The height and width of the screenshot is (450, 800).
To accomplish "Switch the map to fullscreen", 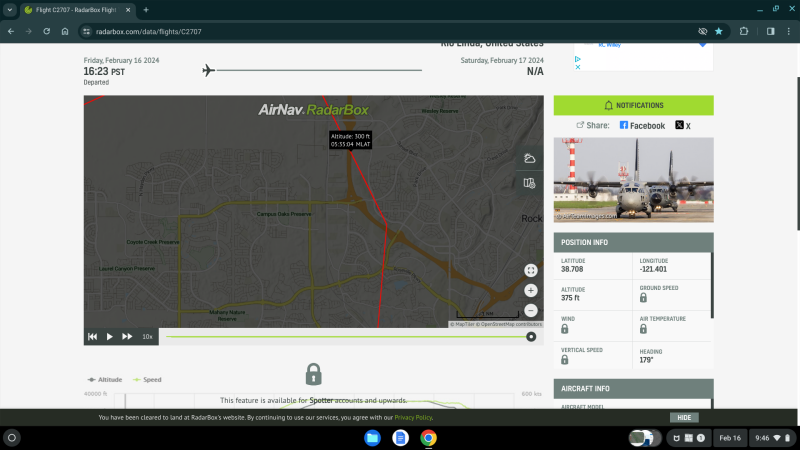I will coord(531,270).
